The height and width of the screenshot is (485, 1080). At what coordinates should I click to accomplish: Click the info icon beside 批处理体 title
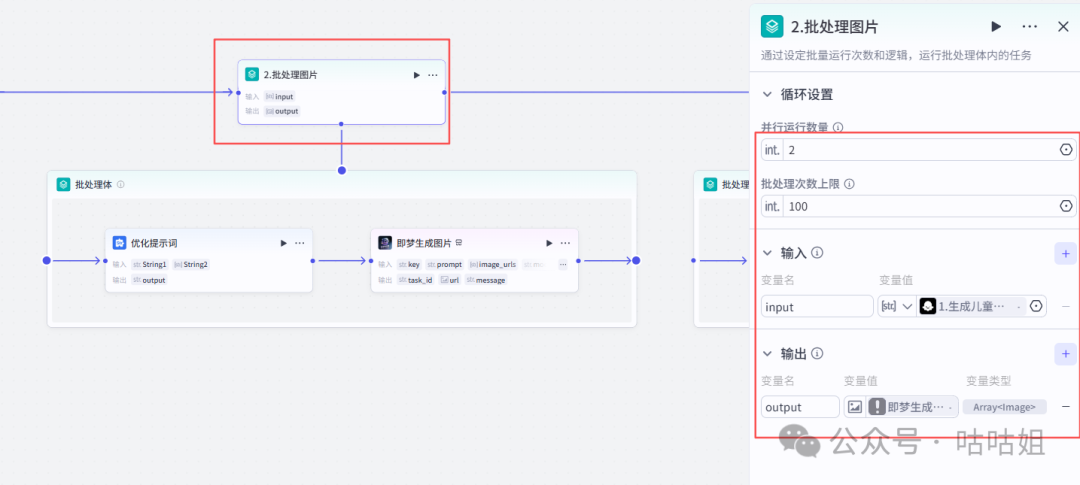point(121,185)
